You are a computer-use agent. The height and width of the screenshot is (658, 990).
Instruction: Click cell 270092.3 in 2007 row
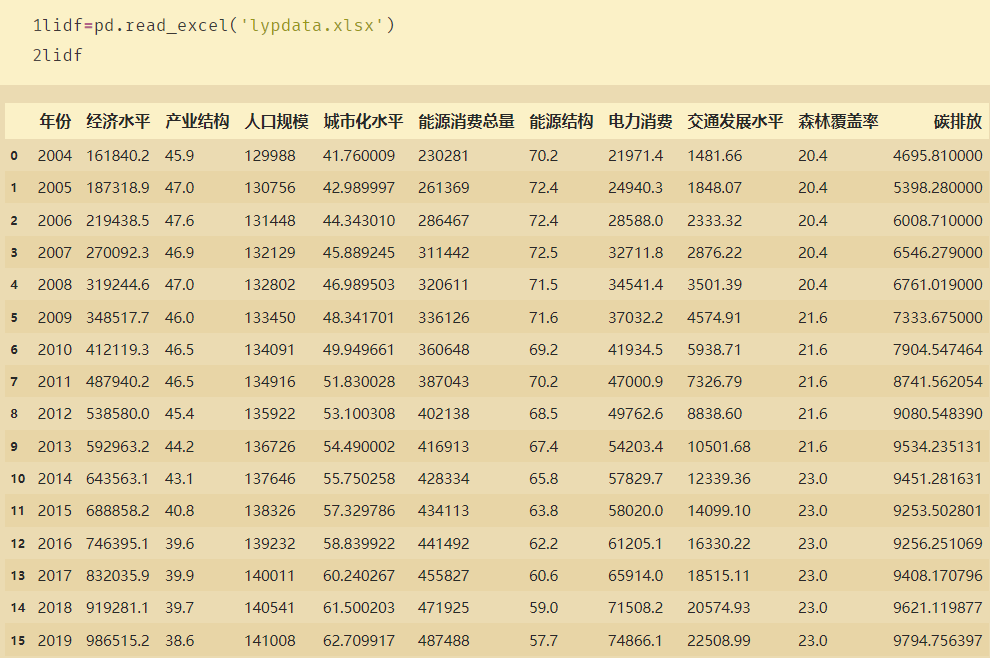[118, 253]
